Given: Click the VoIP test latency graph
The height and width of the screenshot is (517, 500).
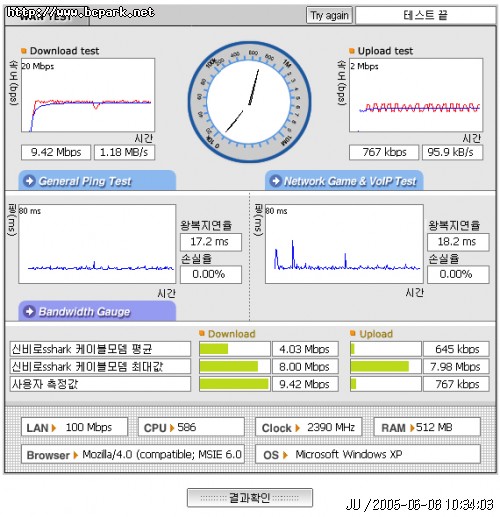Looking at the screenshot, I should click(344, 244).
